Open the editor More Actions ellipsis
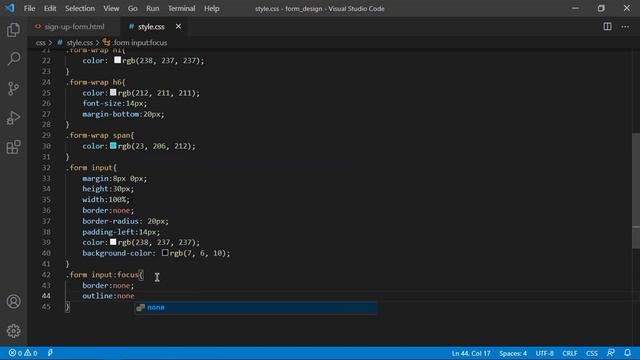 click(625, 27)
